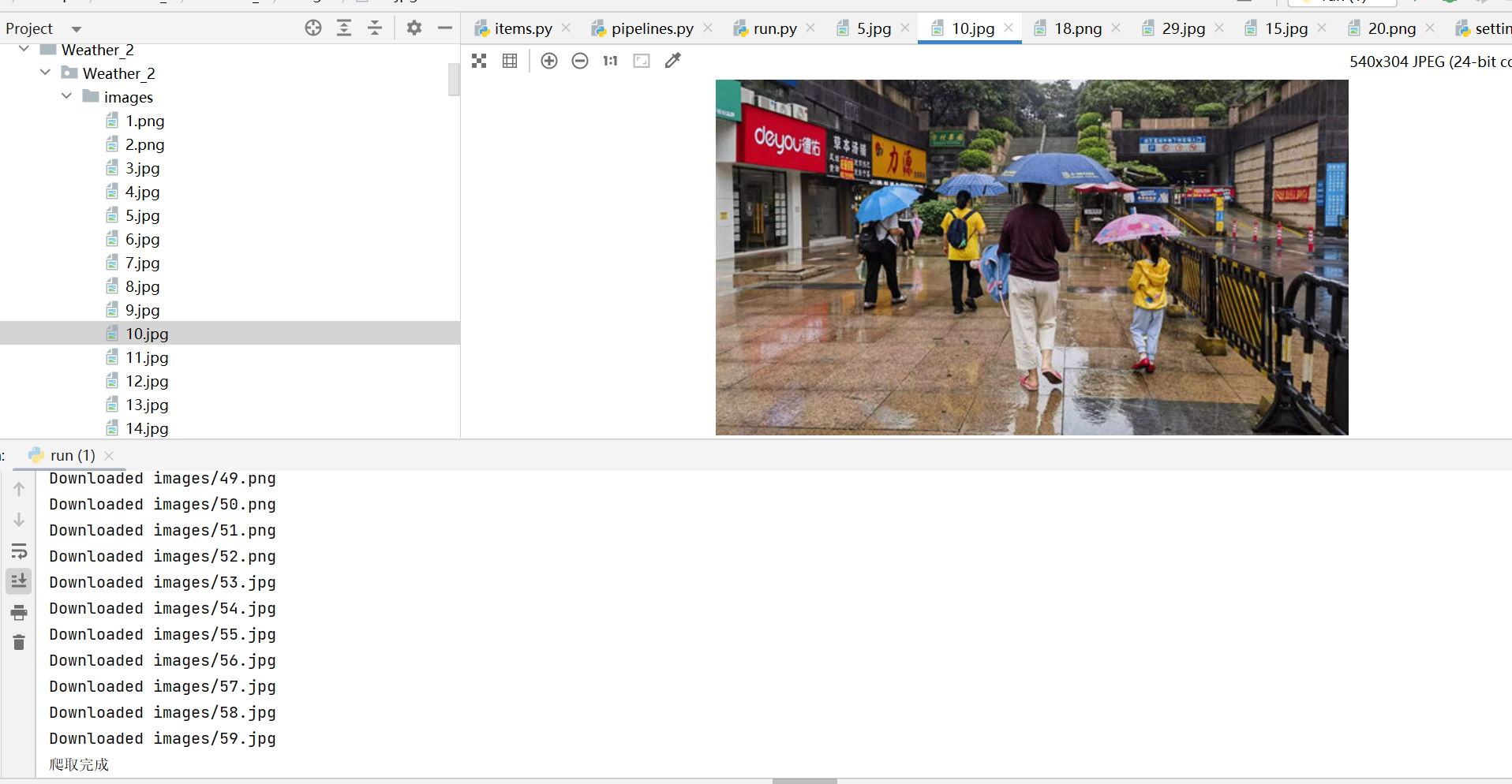Toggle scroll to end in console
The width and height of the screenshot is (1512, 784).
click(x=19, y=581)
